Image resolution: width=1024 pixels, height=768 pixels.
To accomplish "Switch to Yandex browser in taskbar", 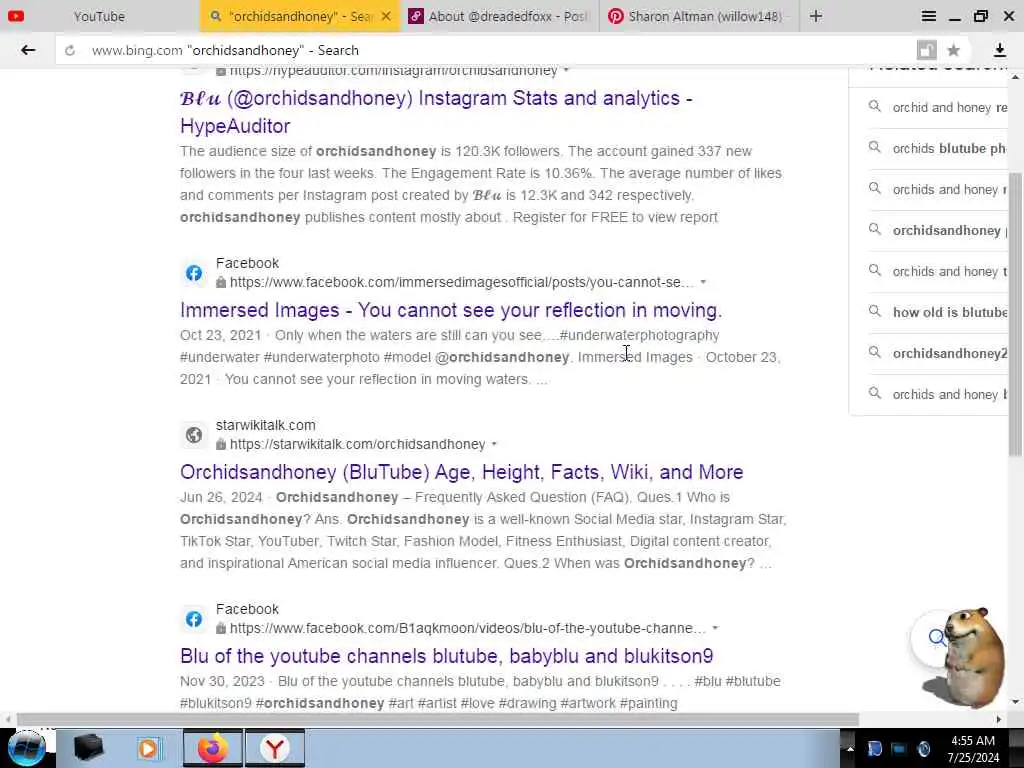I will point(275,748).
